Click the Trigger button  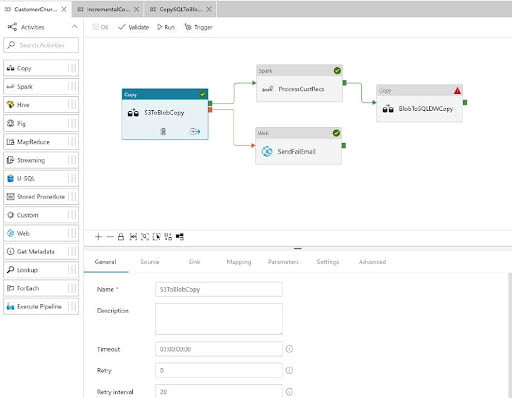coord(199,27)
